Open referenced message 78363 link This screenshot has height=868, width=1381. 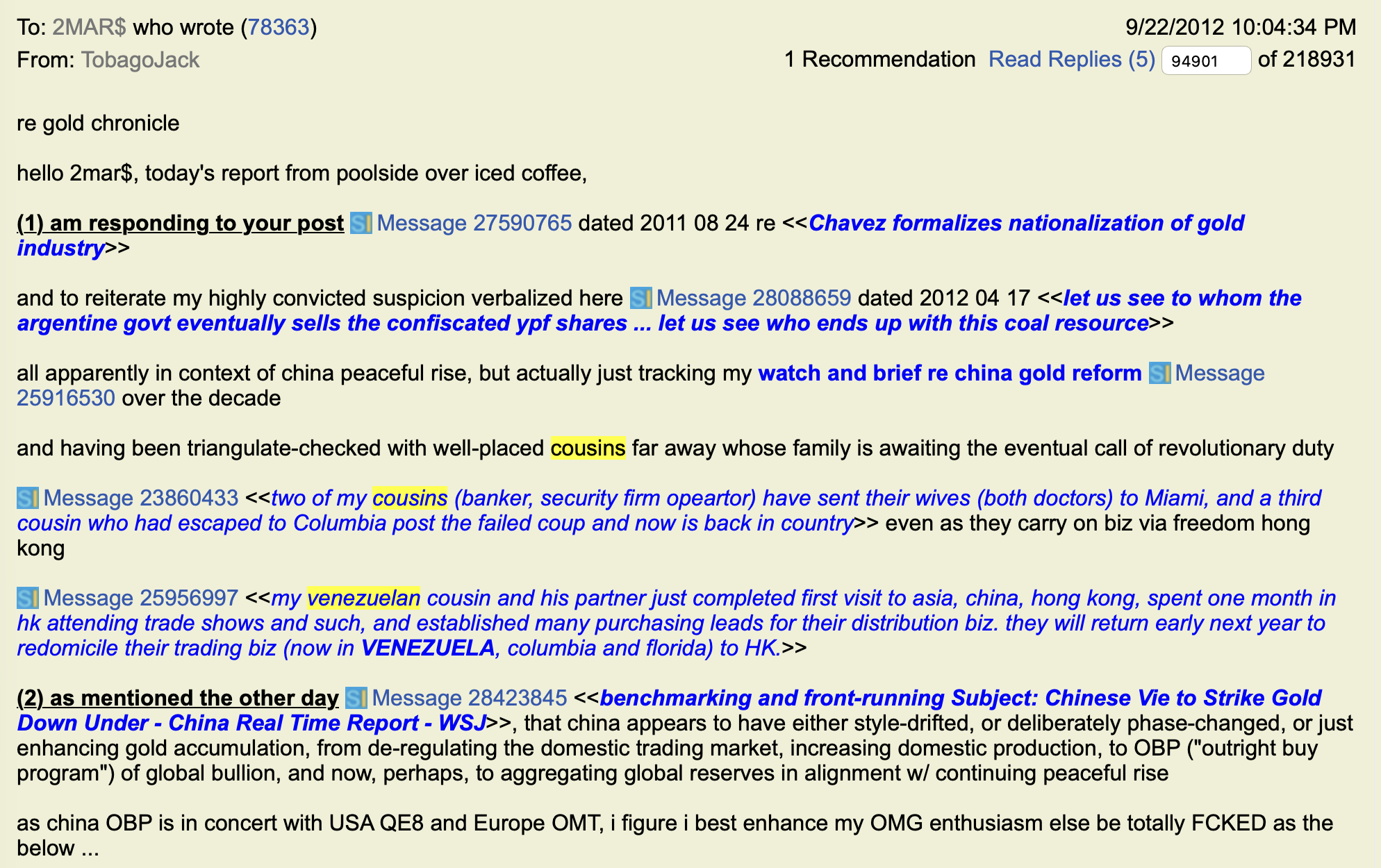279,27
